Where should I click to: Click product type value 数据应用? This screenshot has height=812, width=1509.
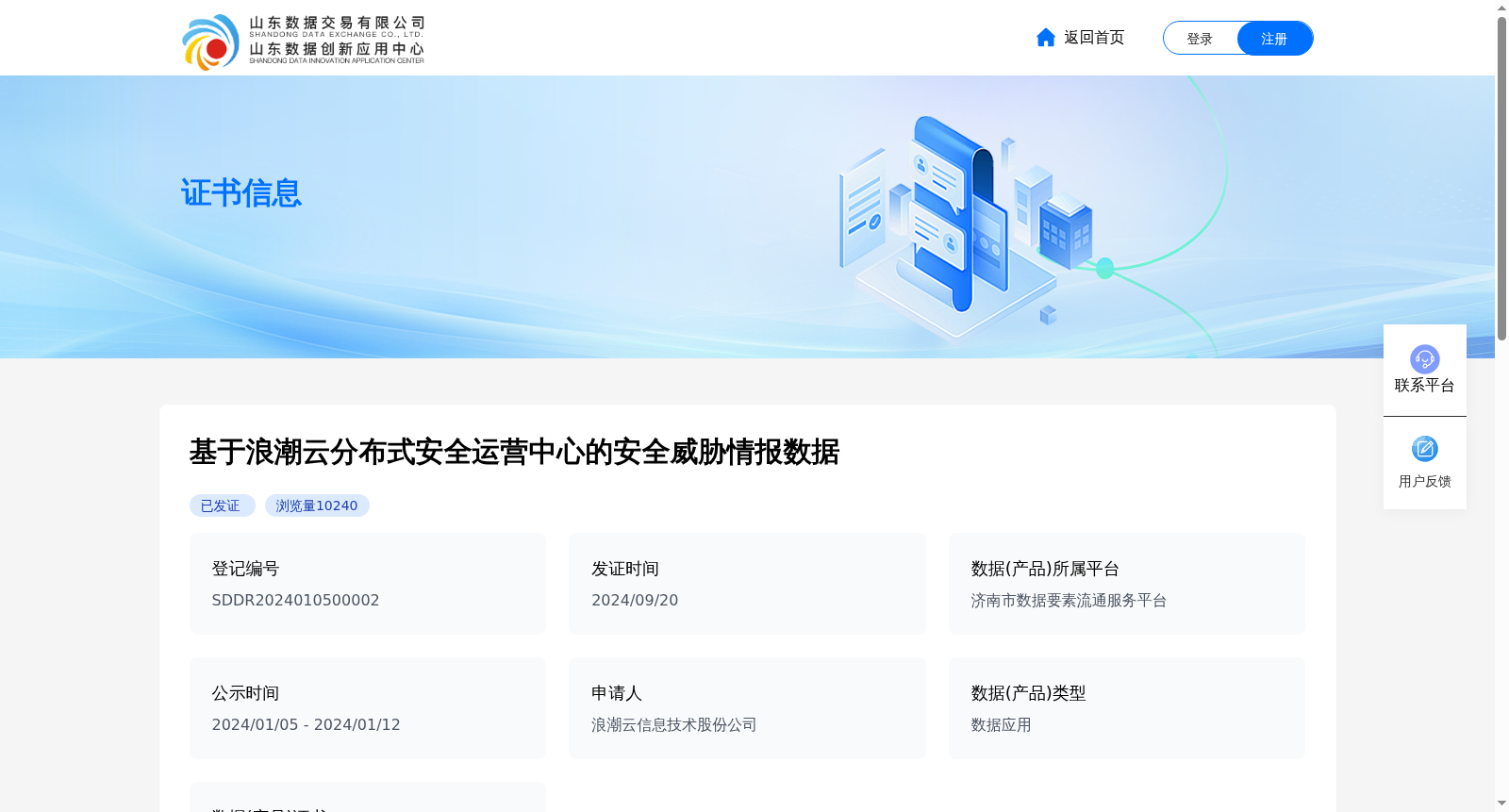(1001, 725)
